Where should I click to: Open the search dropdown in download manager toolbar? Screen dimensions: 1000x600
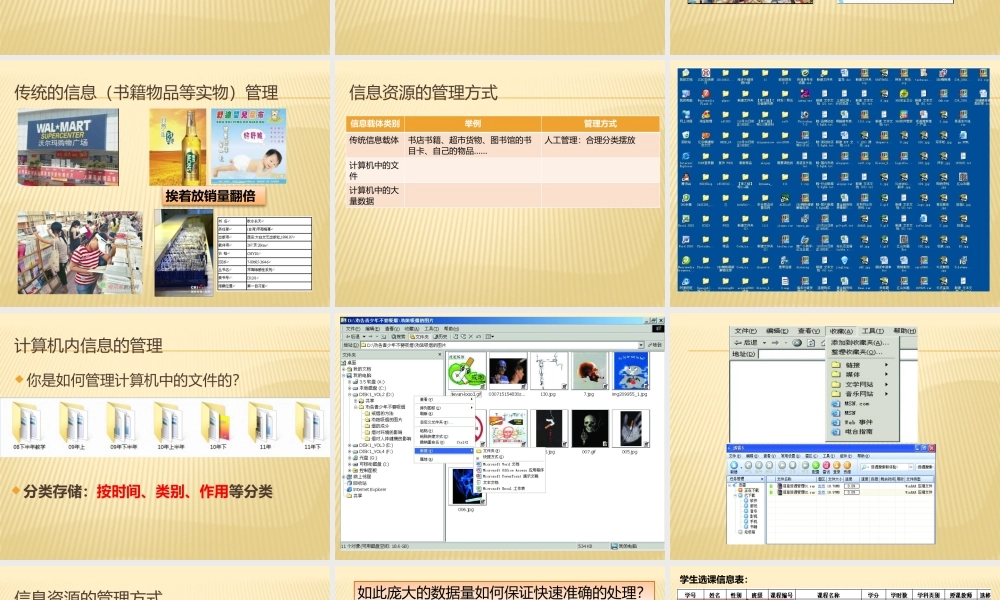pos(910,467)
